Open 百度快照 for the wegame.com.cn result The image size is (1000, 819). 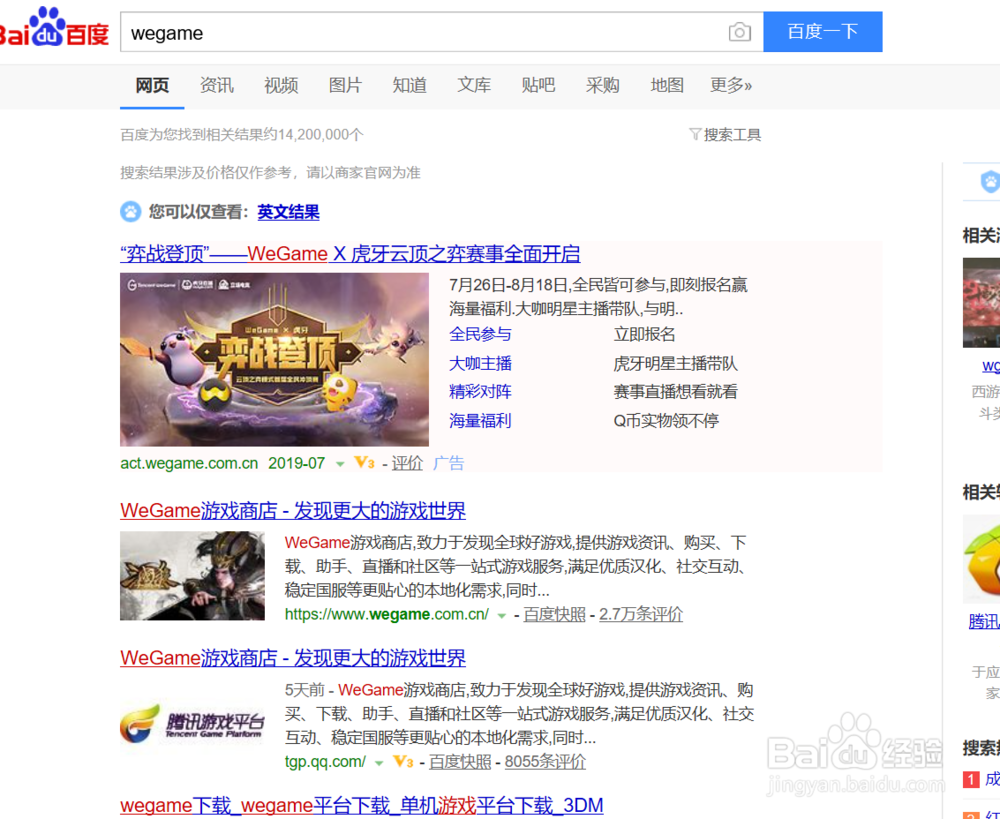click(x=554, y=614)
